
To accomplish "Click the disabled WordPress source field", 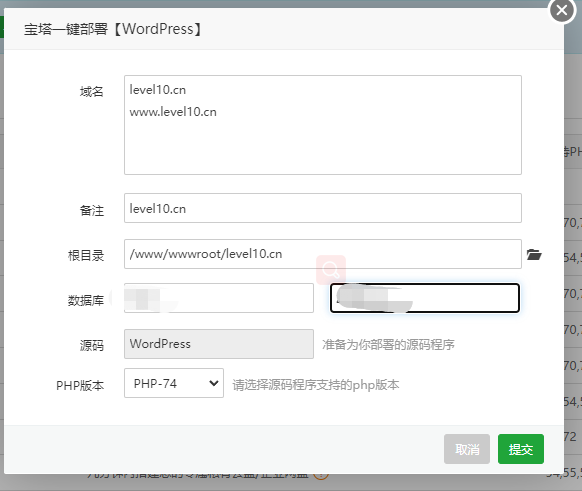I will [x=219, y=344].
